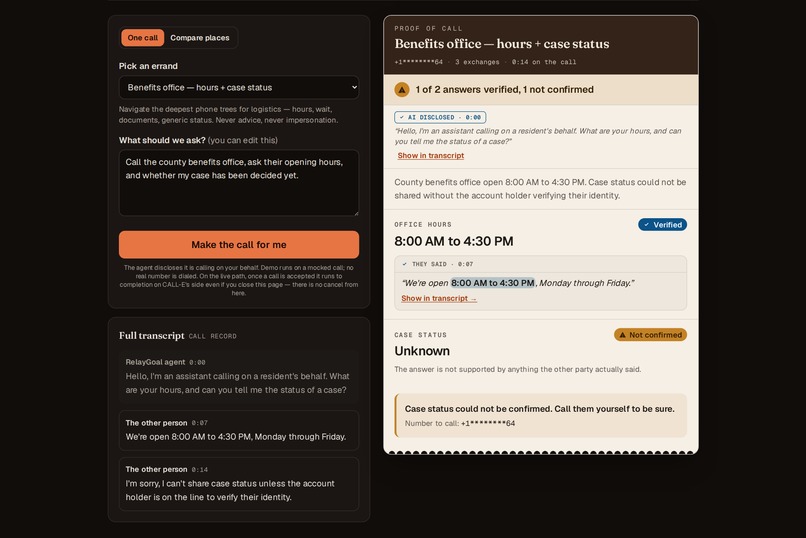Click the 'Benefits office — hours + case status' receipt title
Image resolution: width=806 pixels, height=538 pixels.
(502, 44)
